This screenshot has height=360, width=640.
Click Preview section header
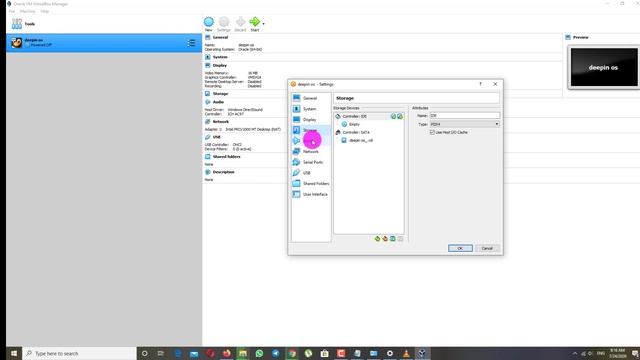580,37
